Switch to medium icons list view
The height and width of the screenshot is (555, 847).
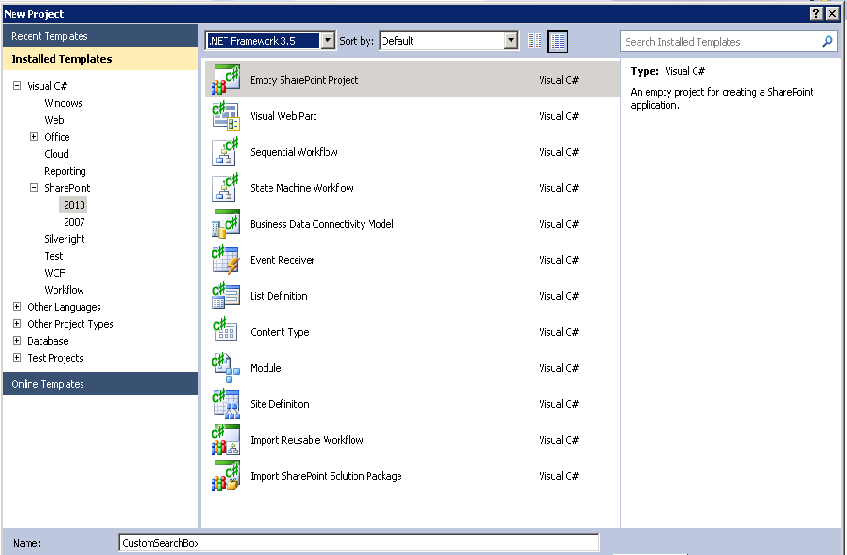click(557, 41)
